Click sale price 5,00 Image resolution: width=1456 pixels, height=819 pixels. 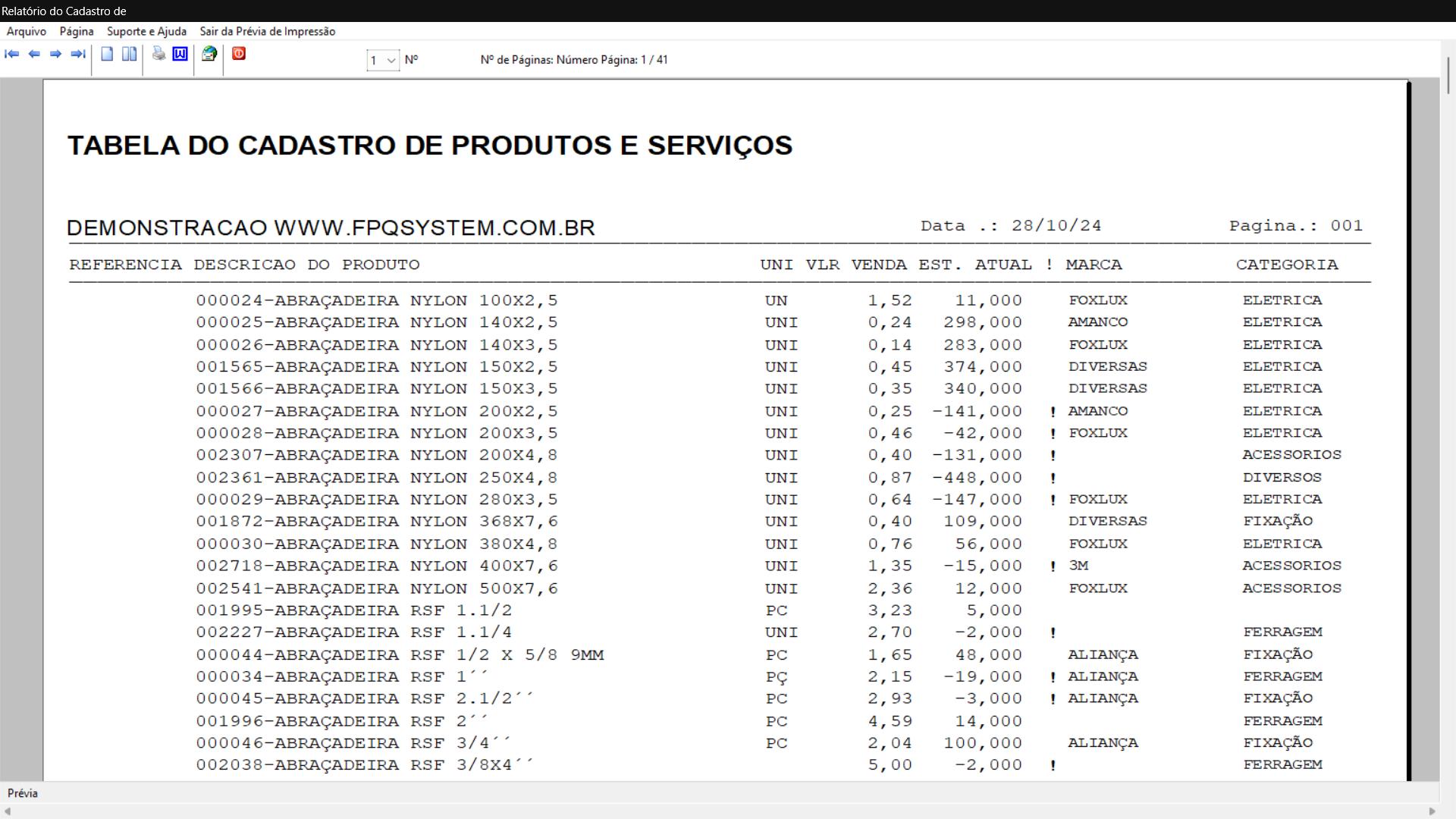(x=890, y=765)
